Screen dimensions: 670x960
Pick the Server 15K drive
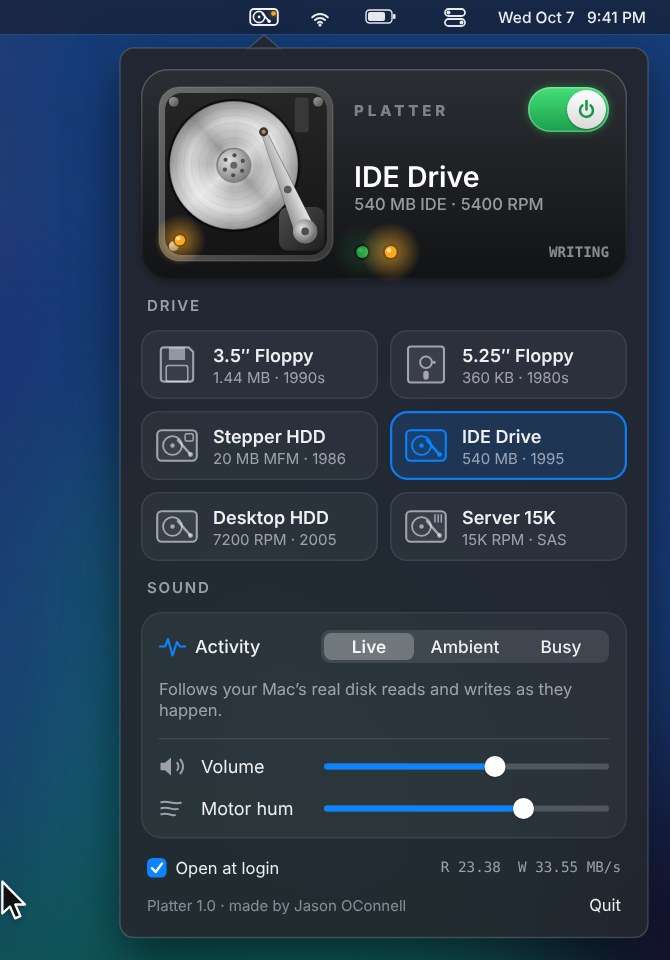508,526
